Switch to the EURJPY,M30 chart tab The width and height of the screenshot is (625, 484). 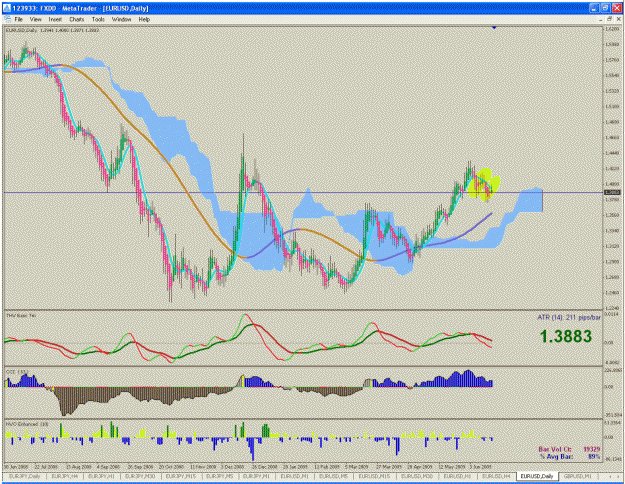point(140,476)
